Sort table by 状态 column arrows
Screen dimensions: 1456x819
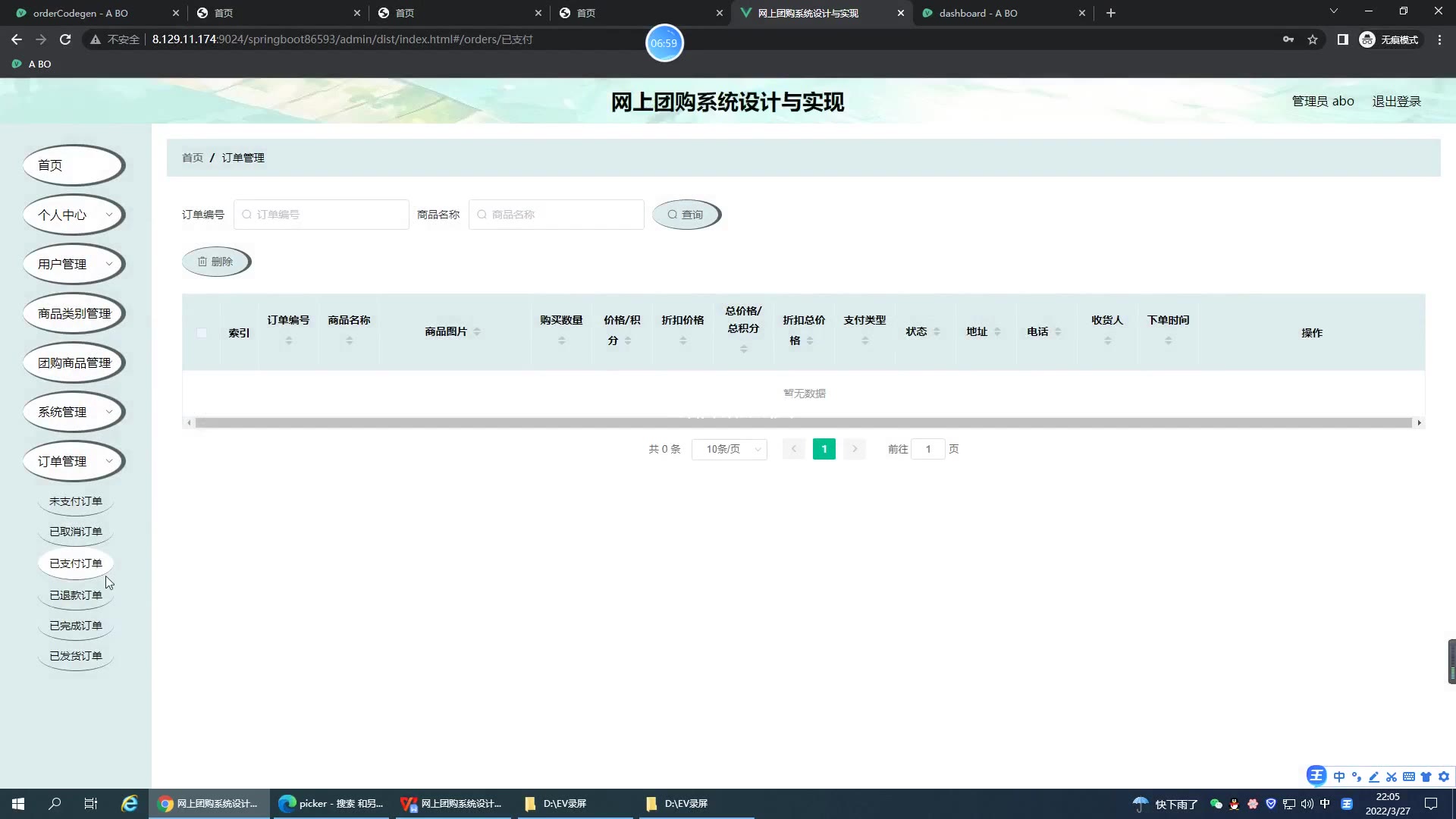[937, 332]
